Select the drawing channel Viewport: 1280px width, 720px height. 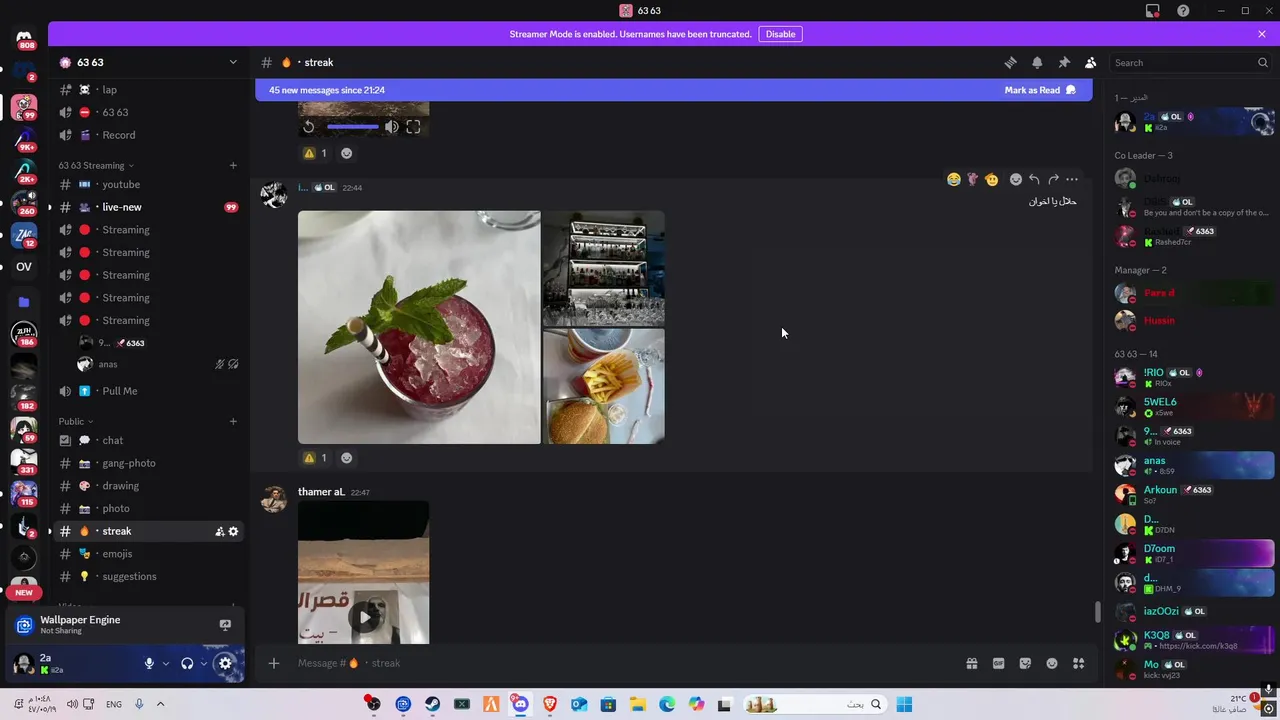tap(148, 486)
